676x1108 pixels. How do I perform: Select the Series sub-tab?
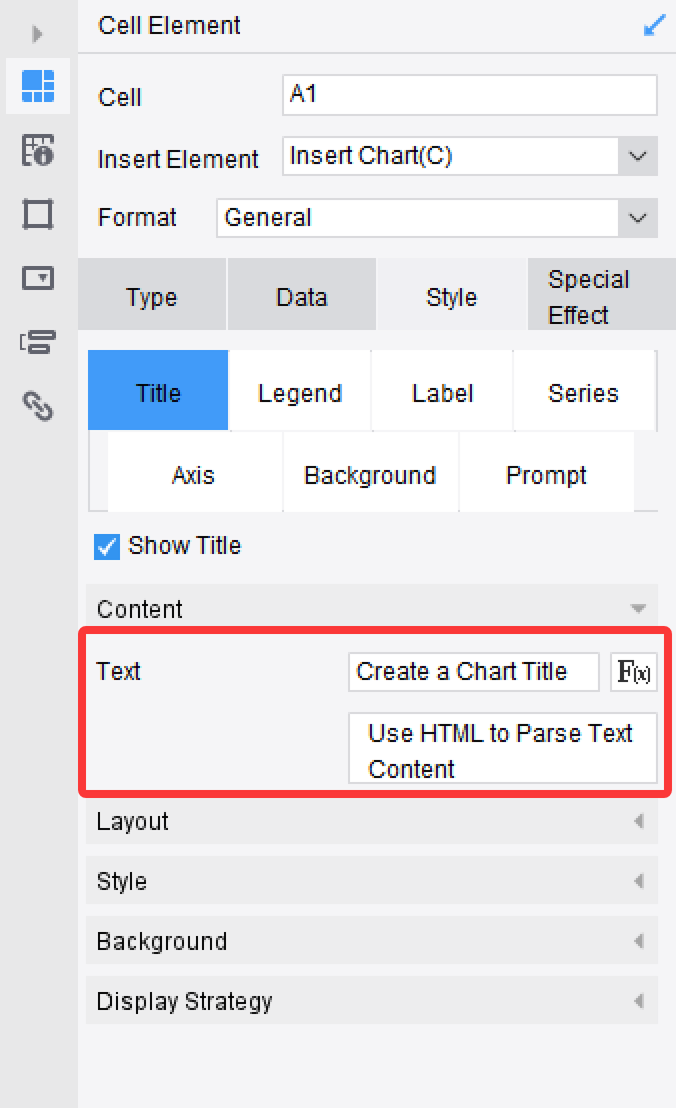583,391
